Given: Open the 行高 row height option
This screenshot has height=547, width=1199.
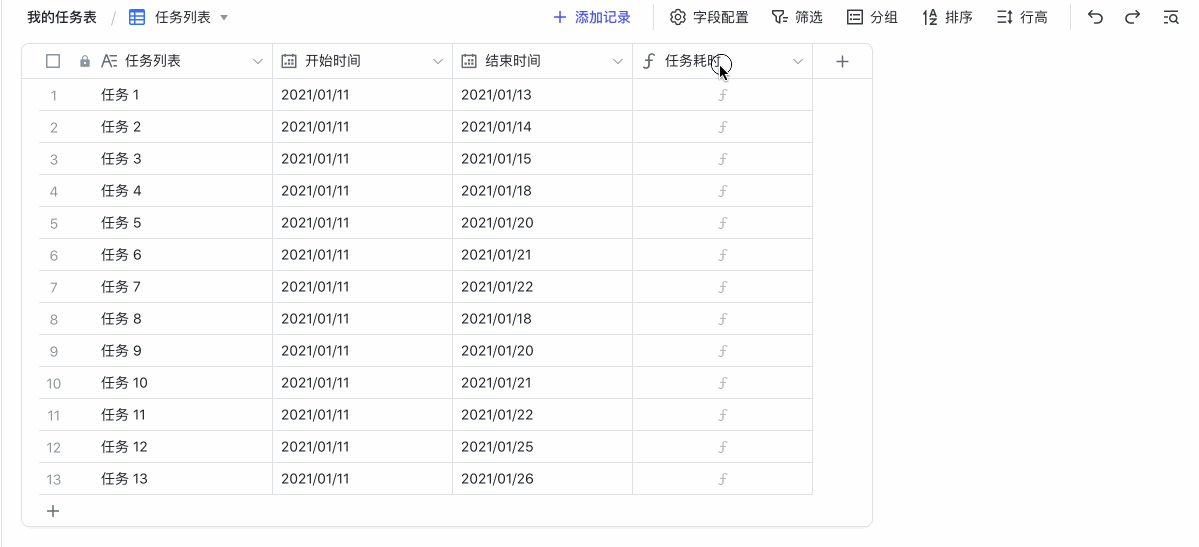Looking at the screenshot, I should 1022,17.
